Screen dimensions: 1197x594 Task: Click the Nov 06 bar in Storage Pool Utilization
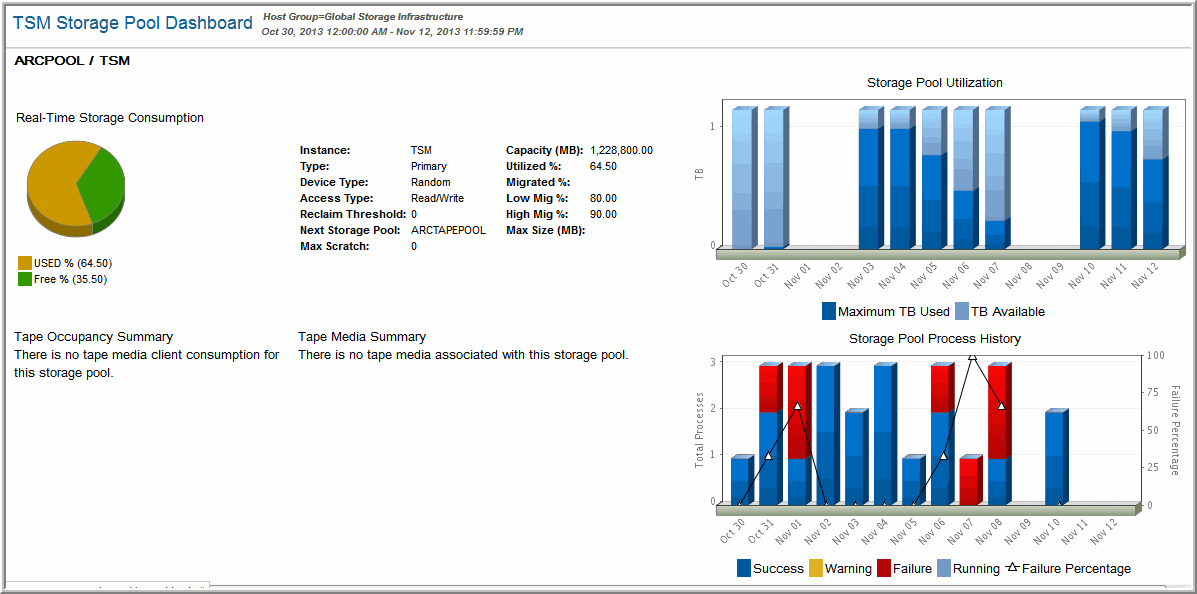point(962,180)
